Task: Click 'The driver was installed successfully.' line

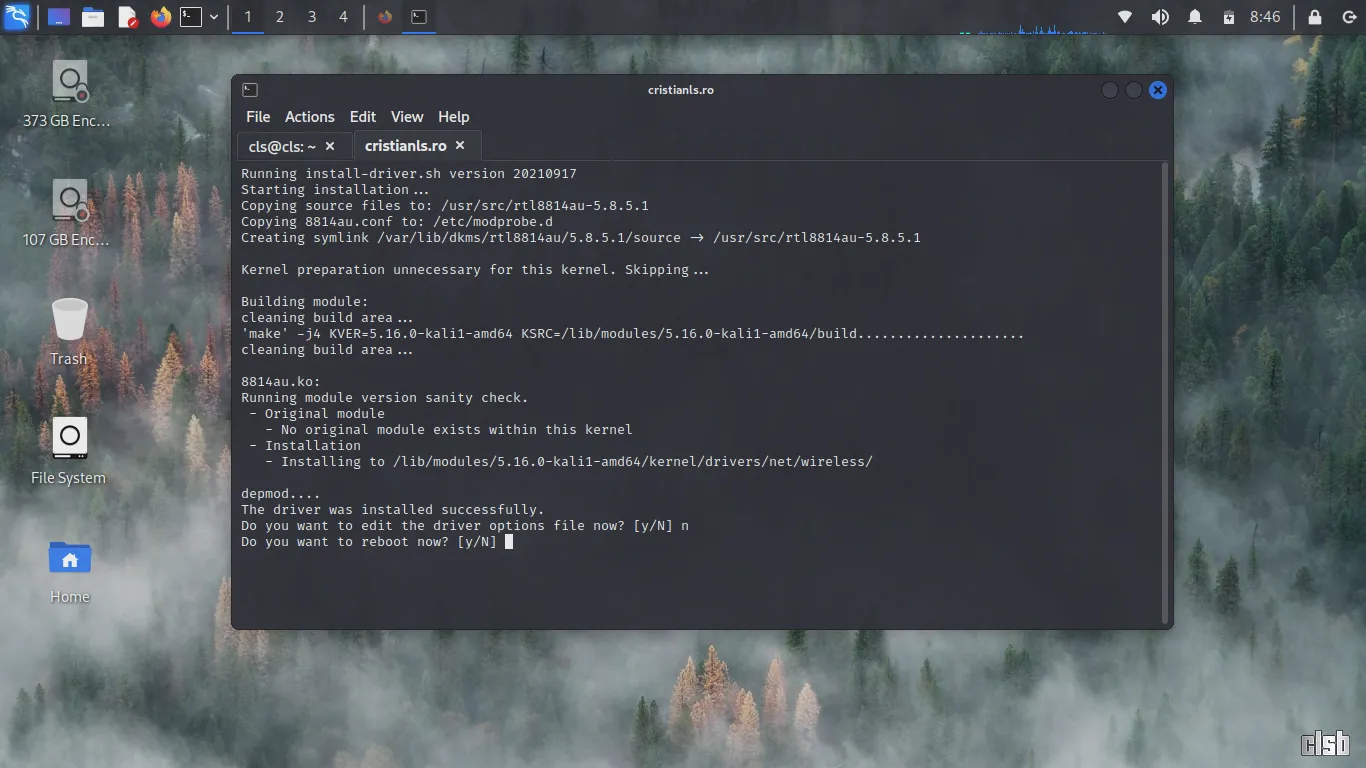Action: pyautogui.click(x=393, y=510)
